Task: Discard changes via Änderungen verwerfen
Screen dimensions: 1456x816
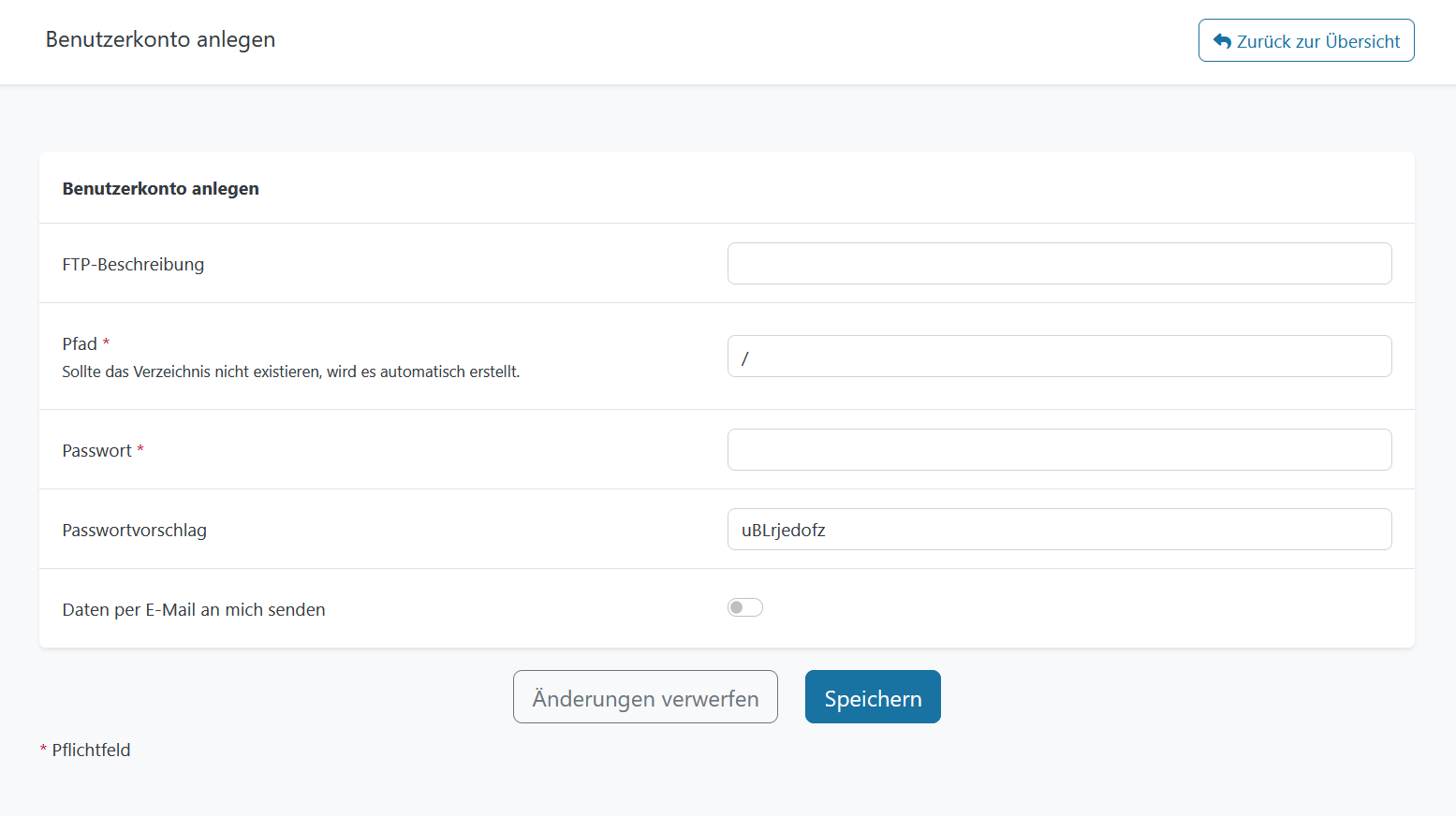Action: point(645,697)
